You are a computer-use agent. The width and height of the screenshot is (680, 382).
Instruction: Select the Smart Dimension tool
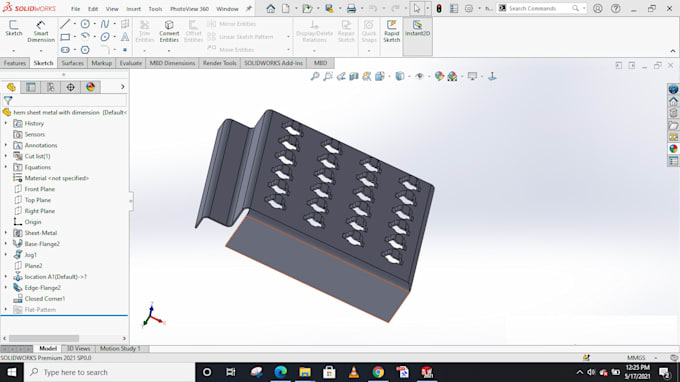[41, 31]
